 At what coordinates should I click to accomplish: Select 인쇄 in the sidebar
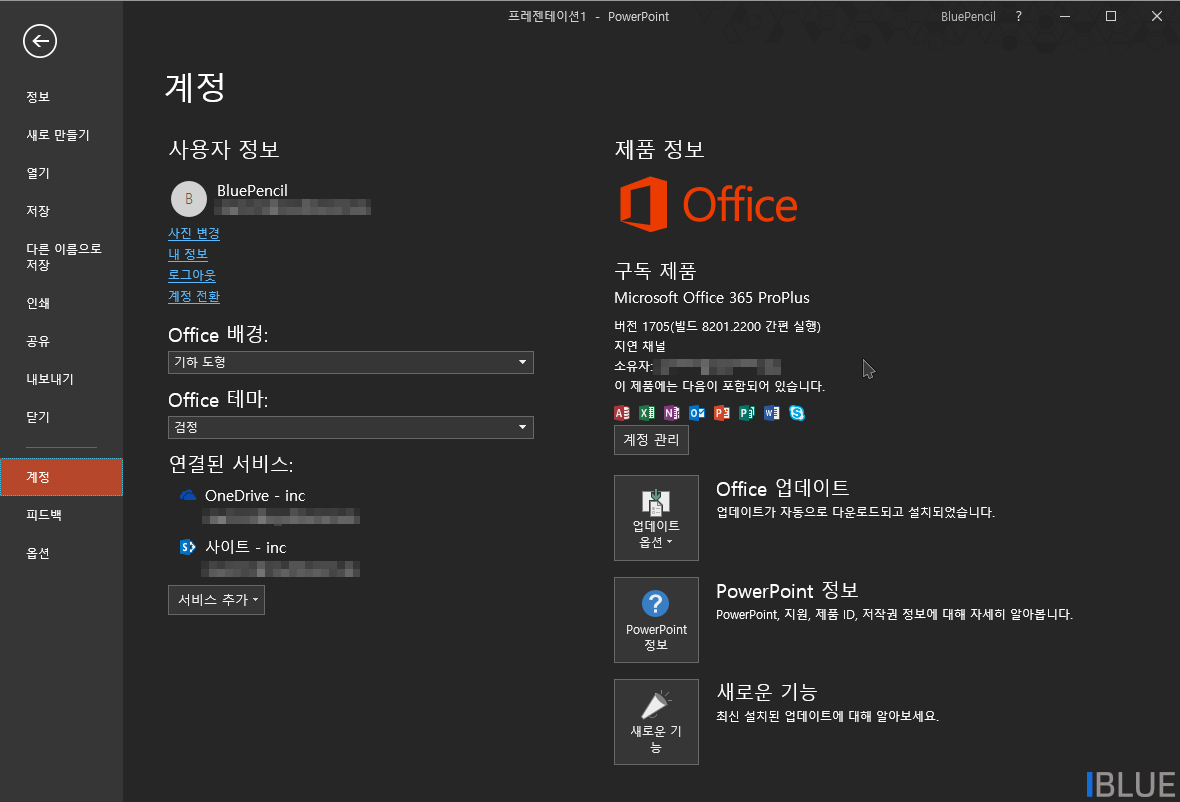tap(61, 303)
